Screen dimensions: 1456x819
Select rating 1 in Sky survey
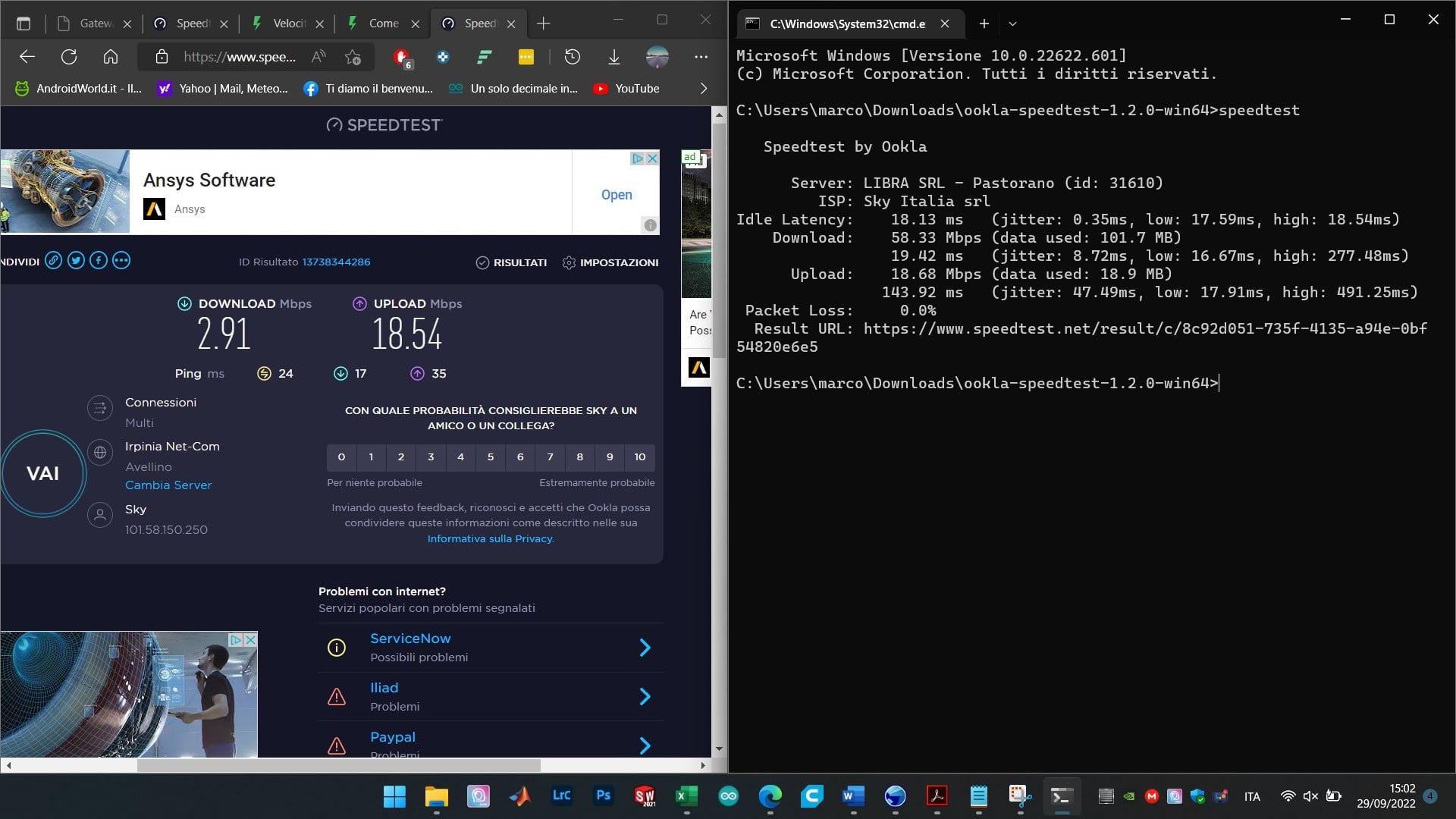point(371,457)
